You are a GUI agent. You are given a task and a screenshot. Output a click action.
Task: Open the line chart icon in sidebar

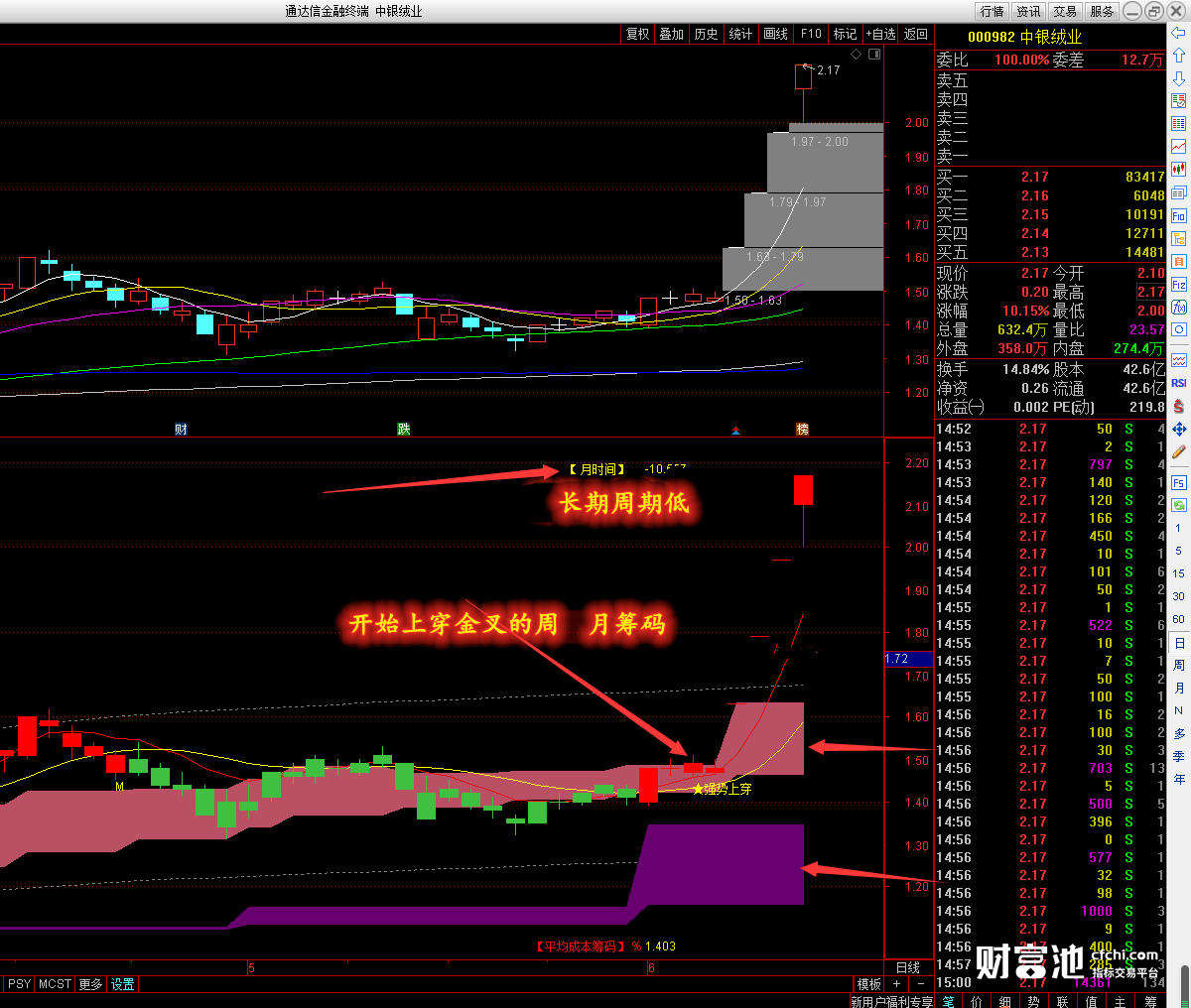[1179, 147]
